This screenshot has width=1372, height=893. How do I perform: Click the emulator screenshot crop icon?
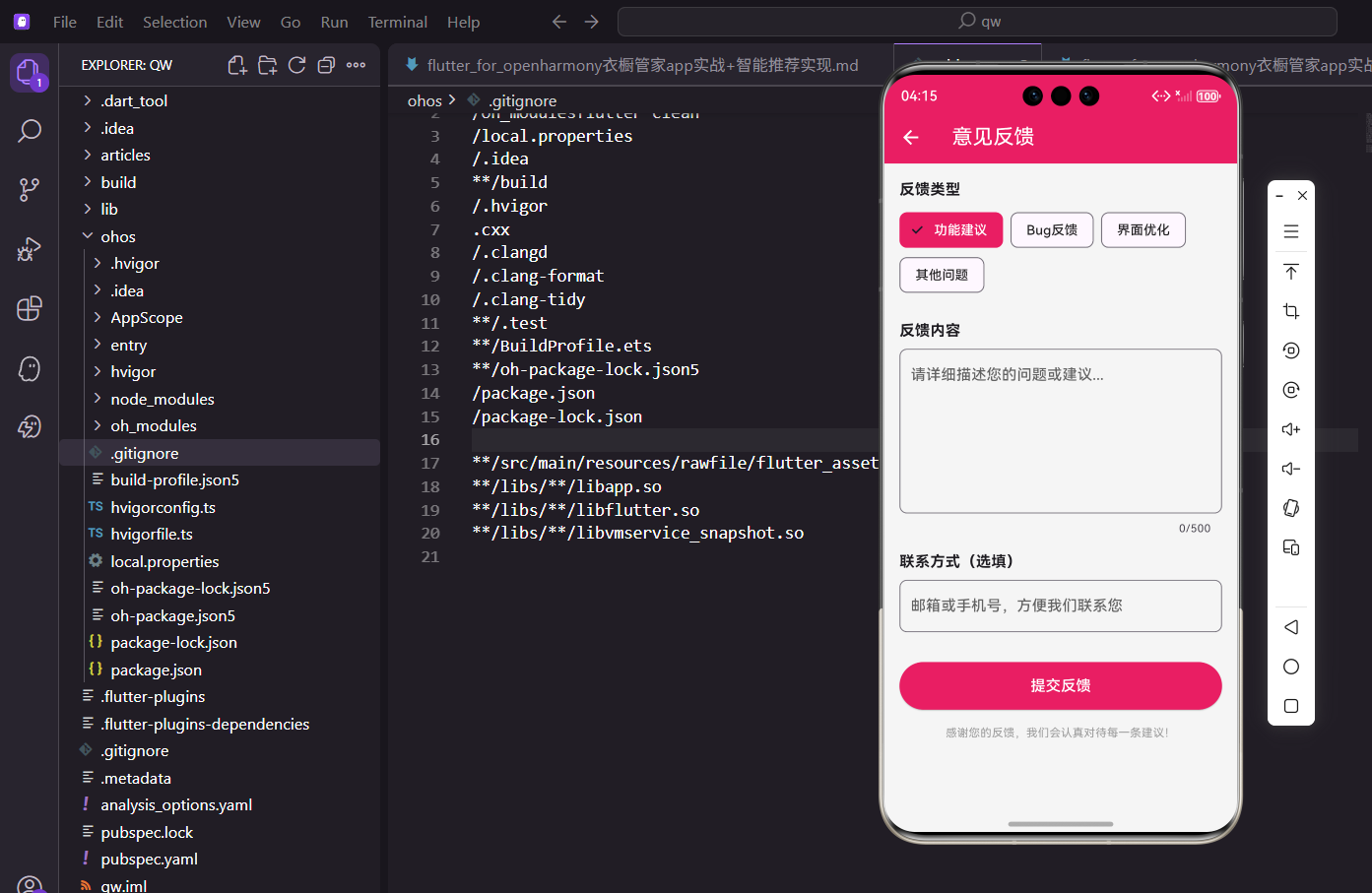click(1291, 311)
